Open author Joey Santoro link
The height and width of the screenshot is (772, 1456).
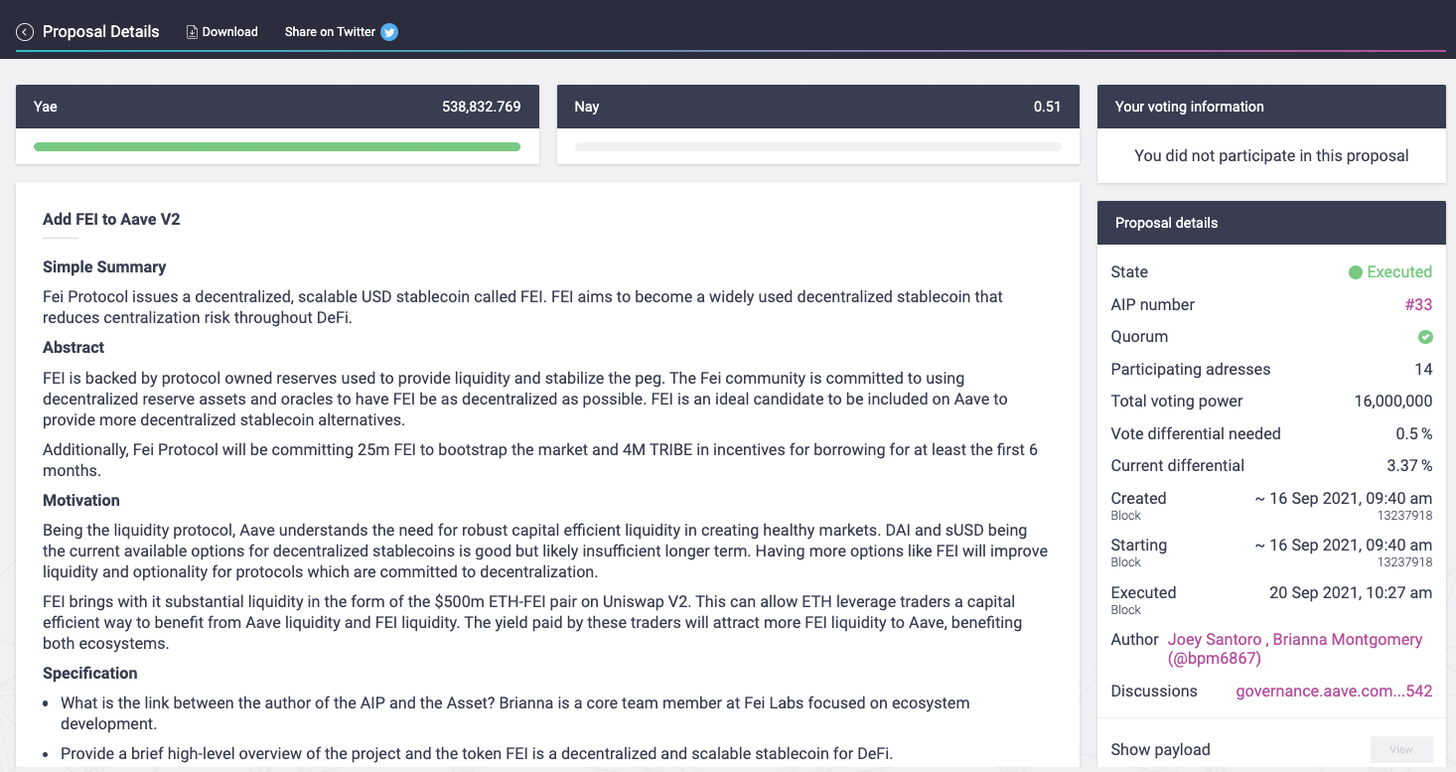click(1213, 639)
